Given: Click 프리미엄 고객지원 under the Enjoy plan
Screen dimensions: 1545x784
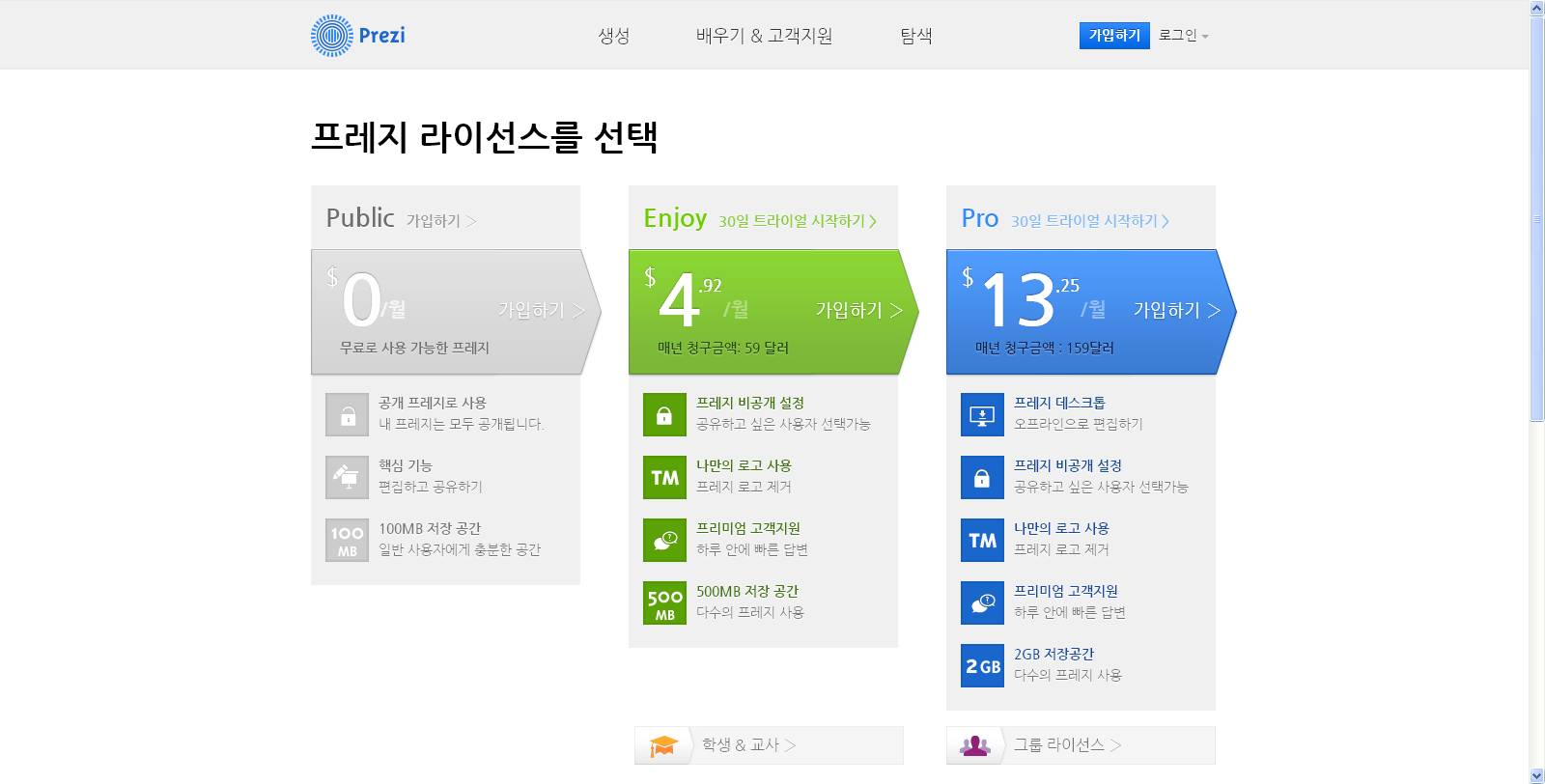Looking at the screenshot, I should (x=748, y=528).
